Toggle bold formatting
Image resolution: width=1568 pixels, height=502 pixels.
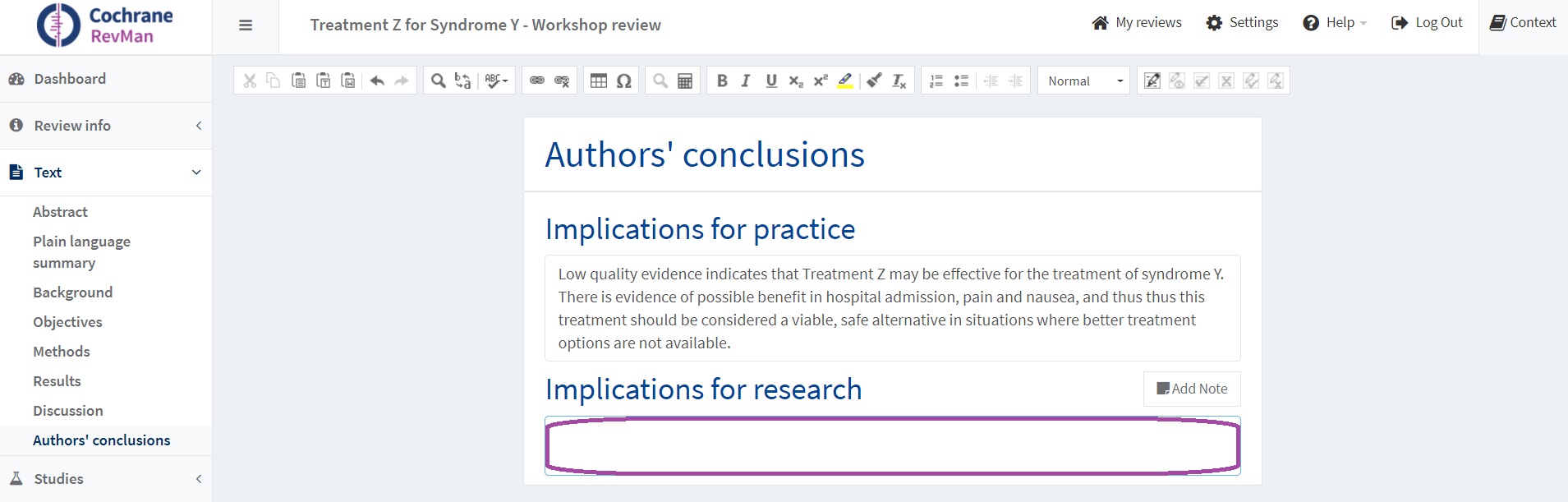[x=722, y=81]
